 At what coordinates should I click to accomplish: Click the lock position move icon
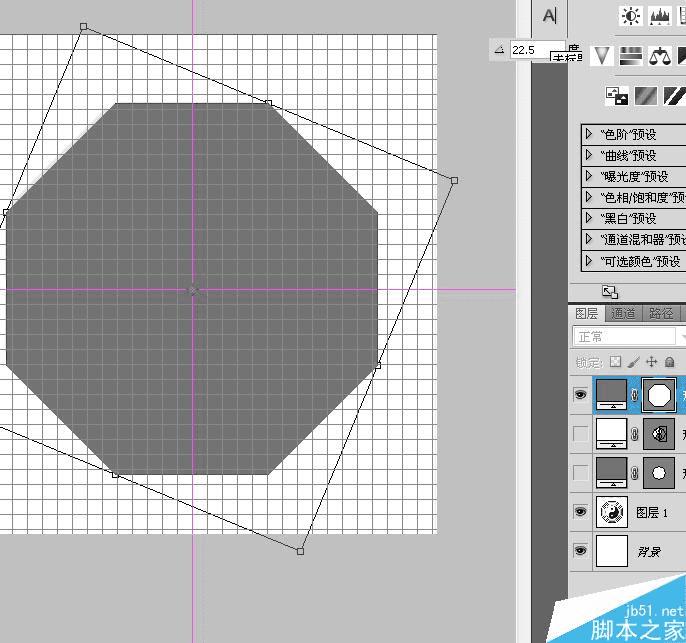tap(651, 362)
